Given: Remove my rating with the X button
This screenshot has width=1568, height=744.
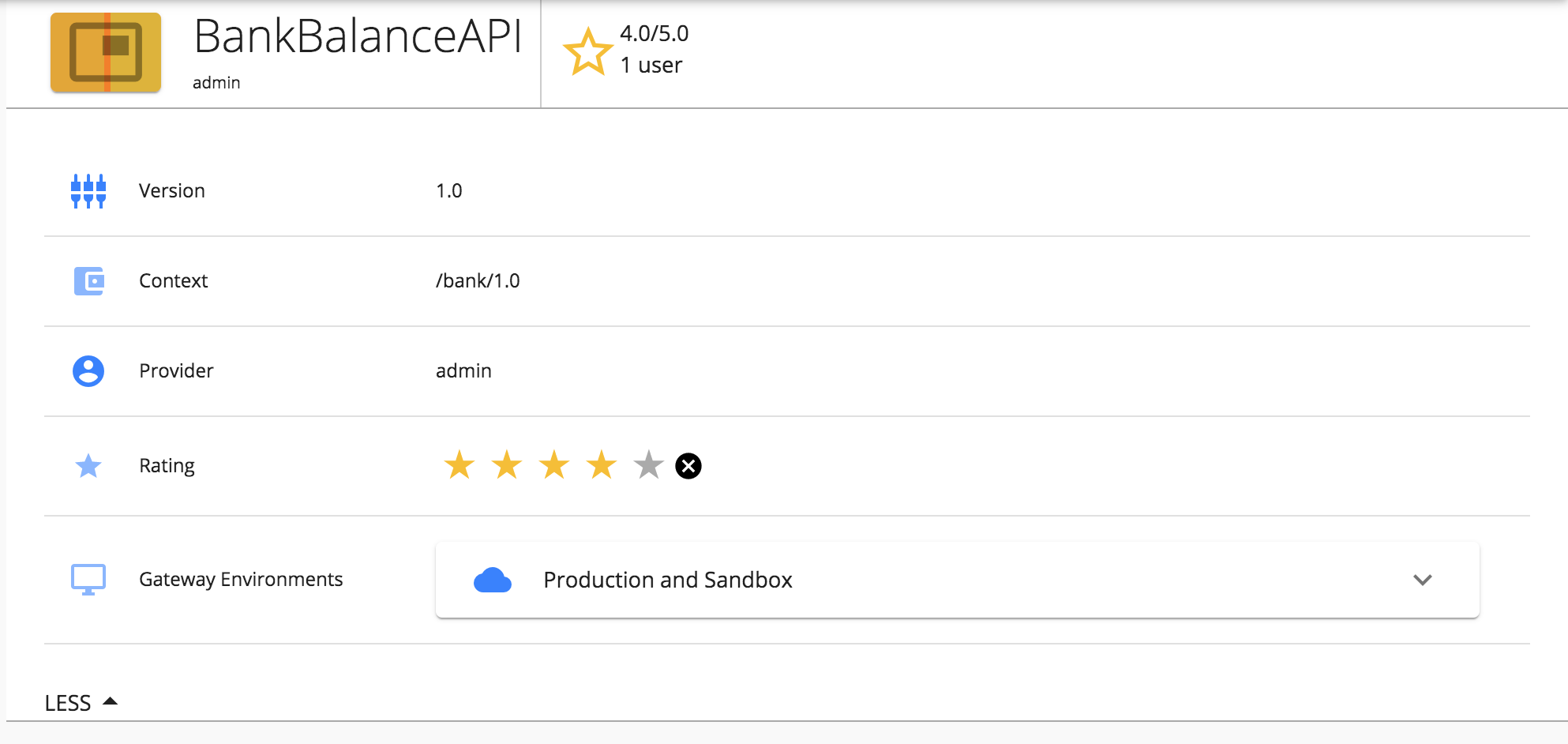Looking at the screenshot, I should pos(688,466).
